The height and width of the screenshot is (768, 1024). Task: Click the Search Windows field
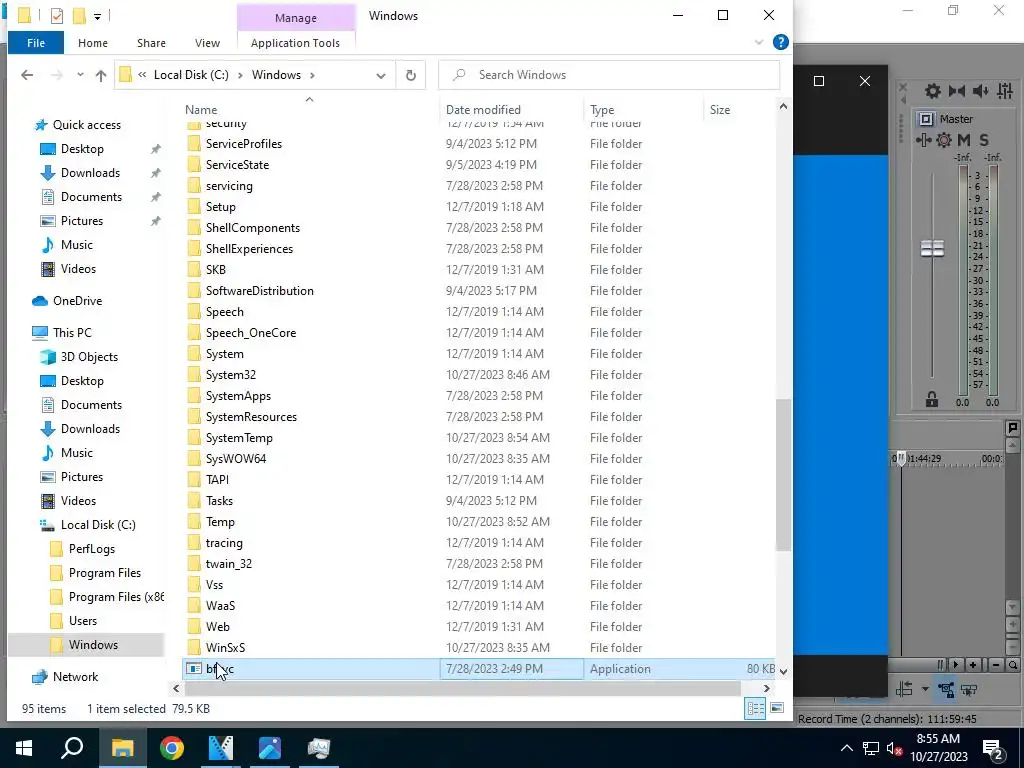tap(609, 75)
